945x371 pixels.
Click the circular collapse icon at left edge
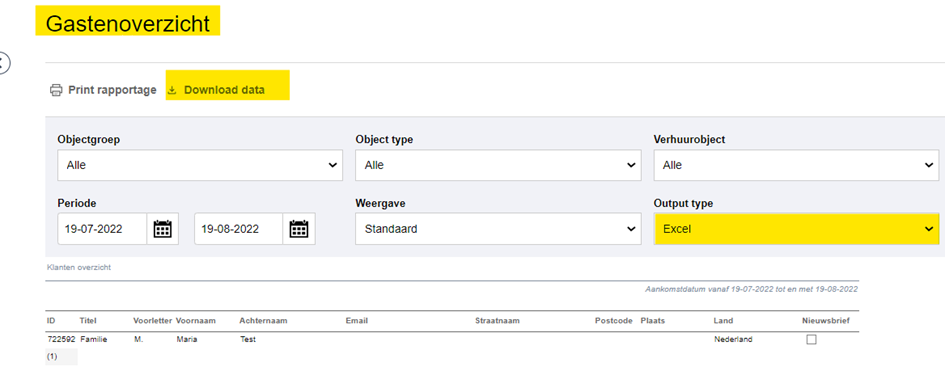[x=4, y=63]
